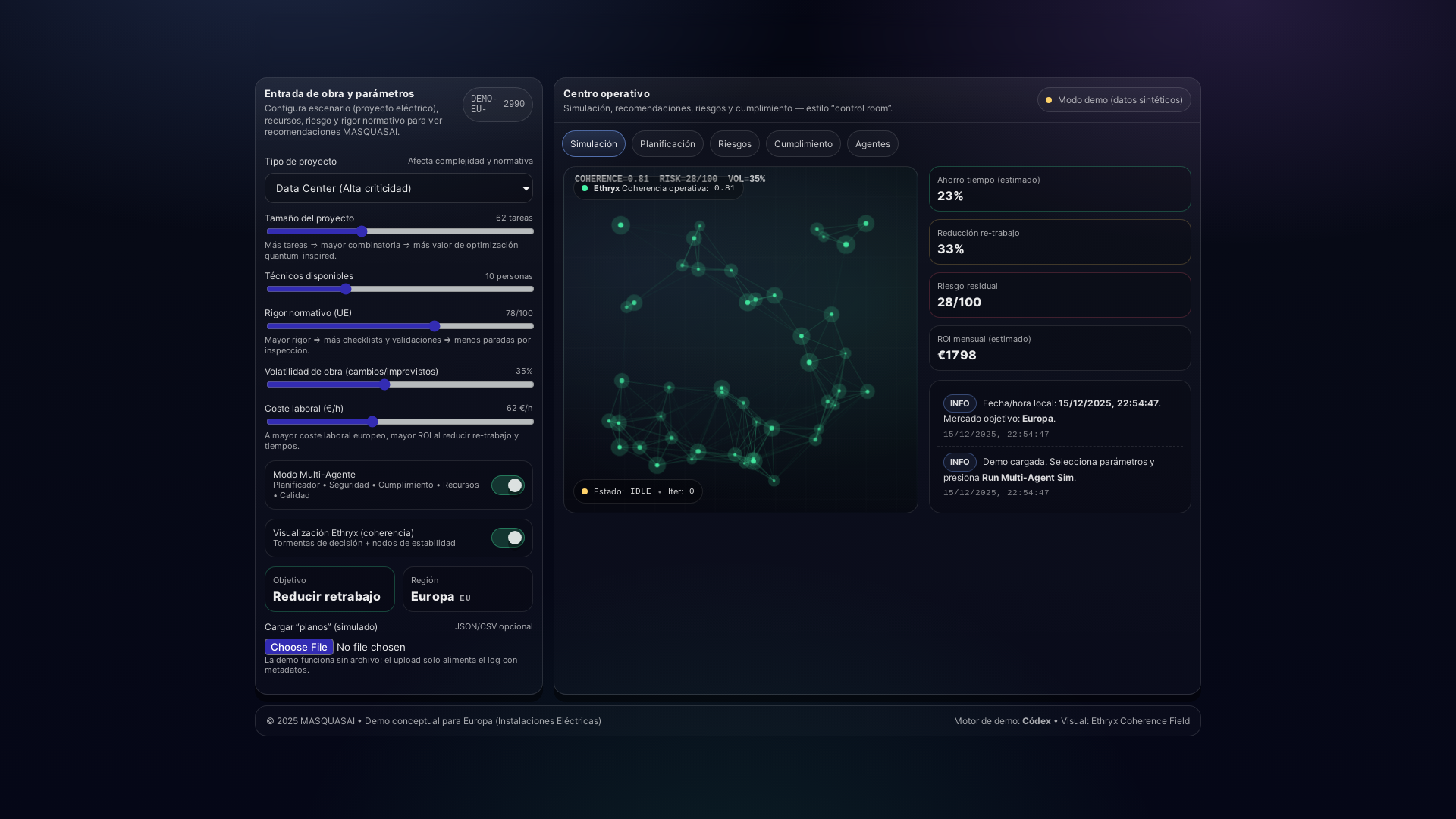1456x819 pixels.
Task: Click the ROI mensual (estimado) card
Action: 1059,348
